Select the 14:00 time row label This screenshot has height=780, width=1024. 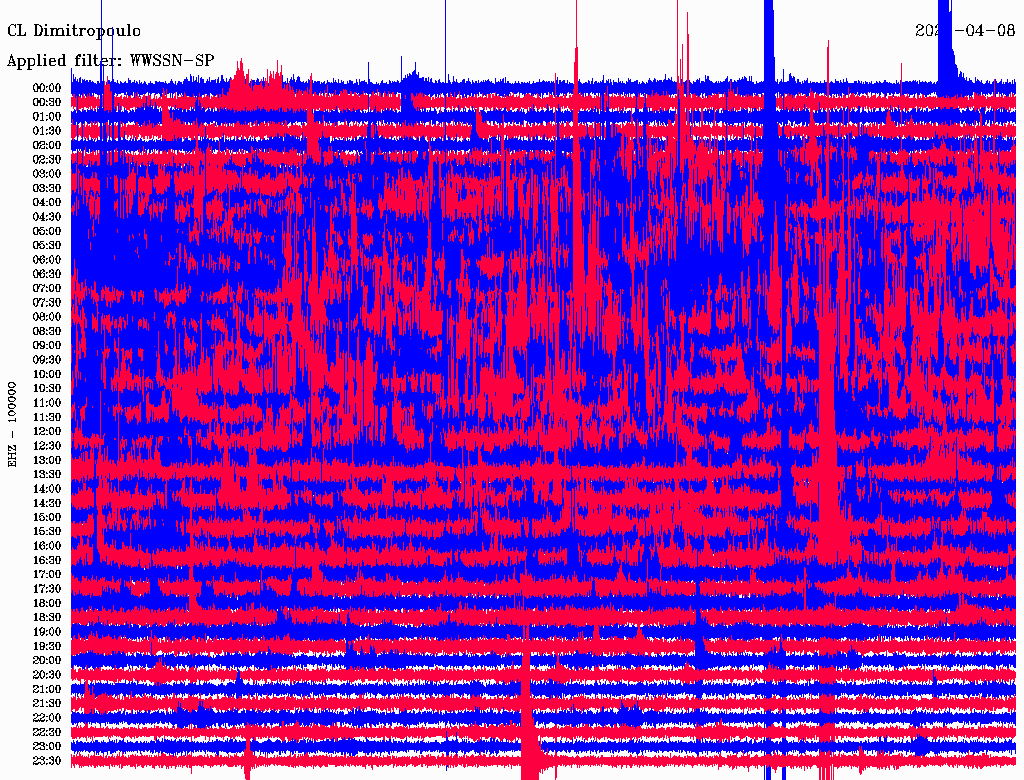[47, 489]
